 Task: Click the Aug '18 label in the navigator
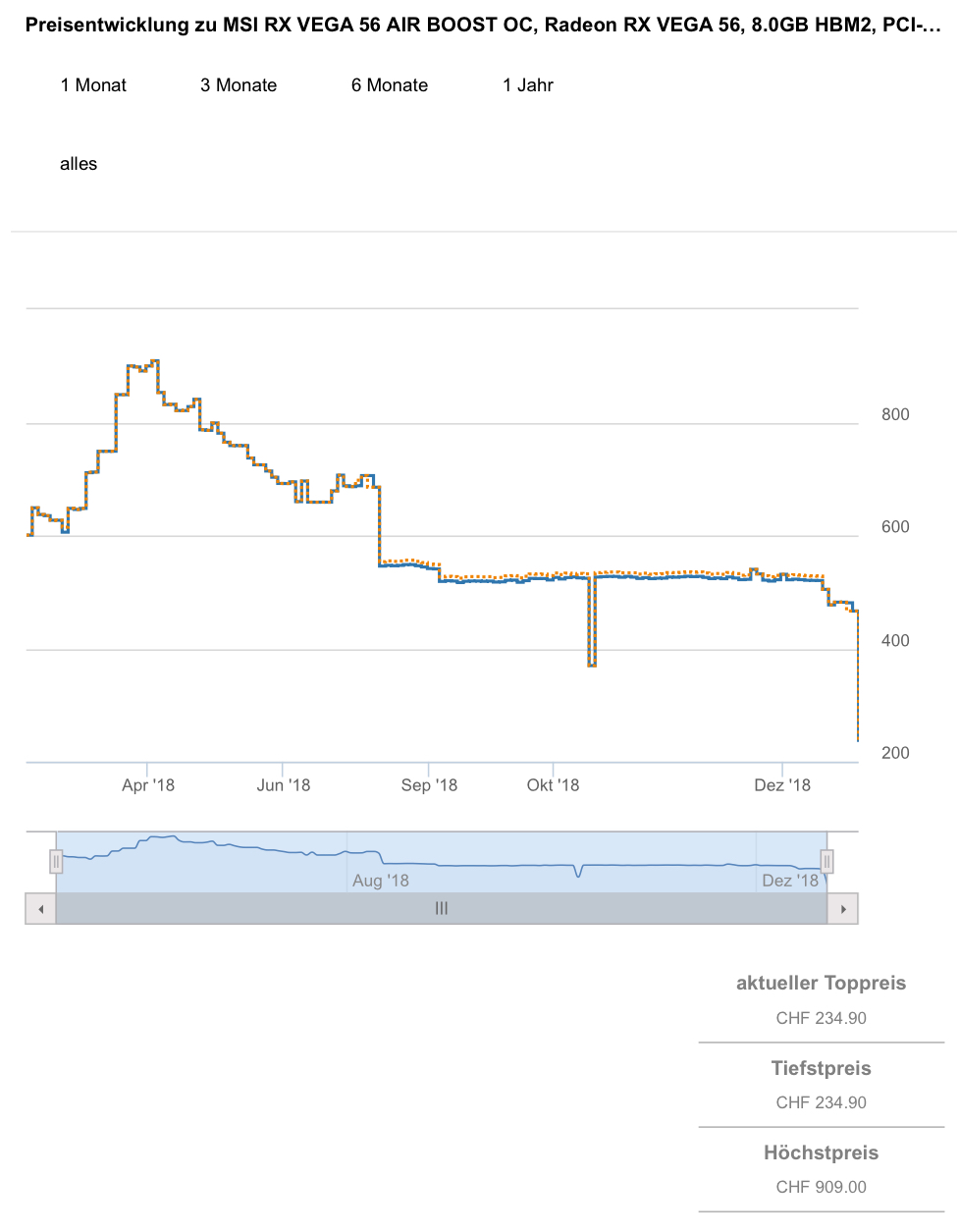(381, 881)
